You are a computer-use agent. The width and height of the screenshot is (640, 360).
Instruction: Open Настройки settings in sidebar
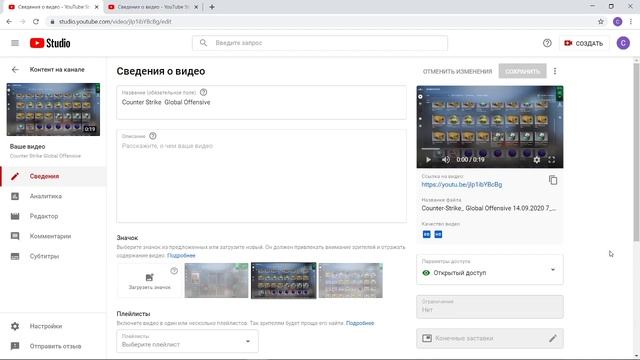click(53, 326)
